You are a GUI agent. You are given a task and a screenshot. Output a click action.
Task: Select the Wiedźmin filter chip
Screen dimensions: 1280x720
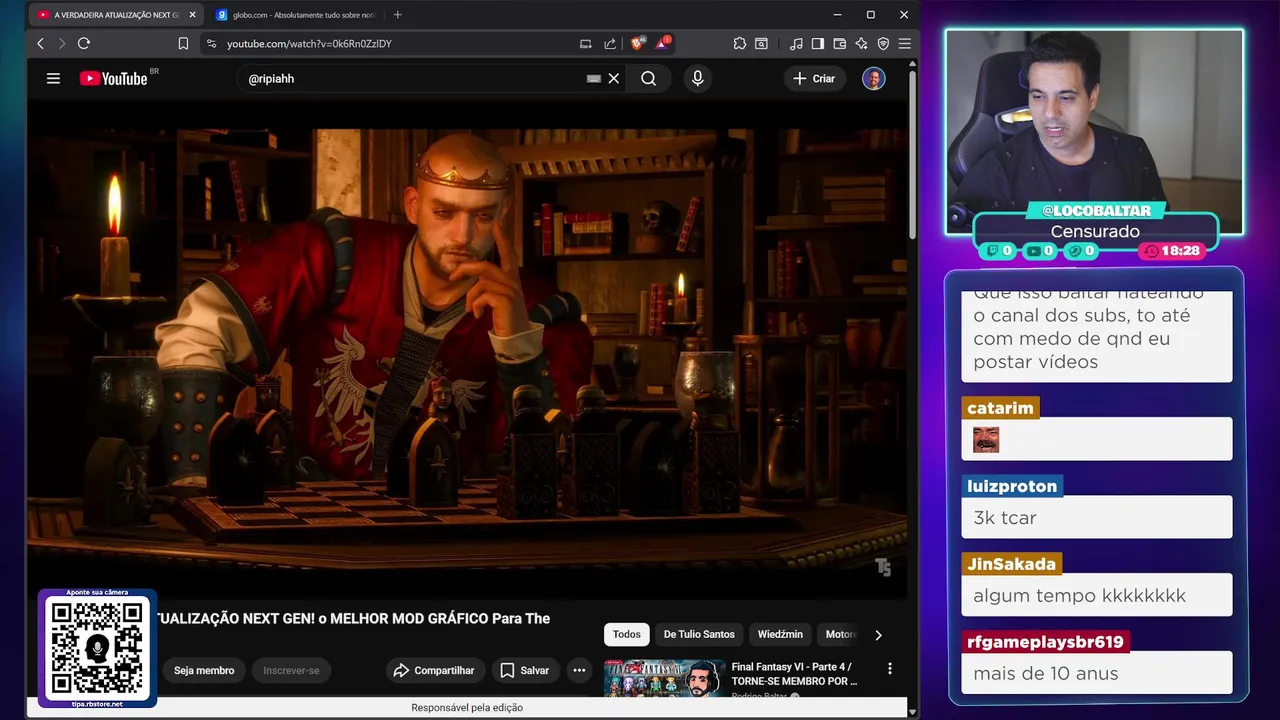pos(780,634)
